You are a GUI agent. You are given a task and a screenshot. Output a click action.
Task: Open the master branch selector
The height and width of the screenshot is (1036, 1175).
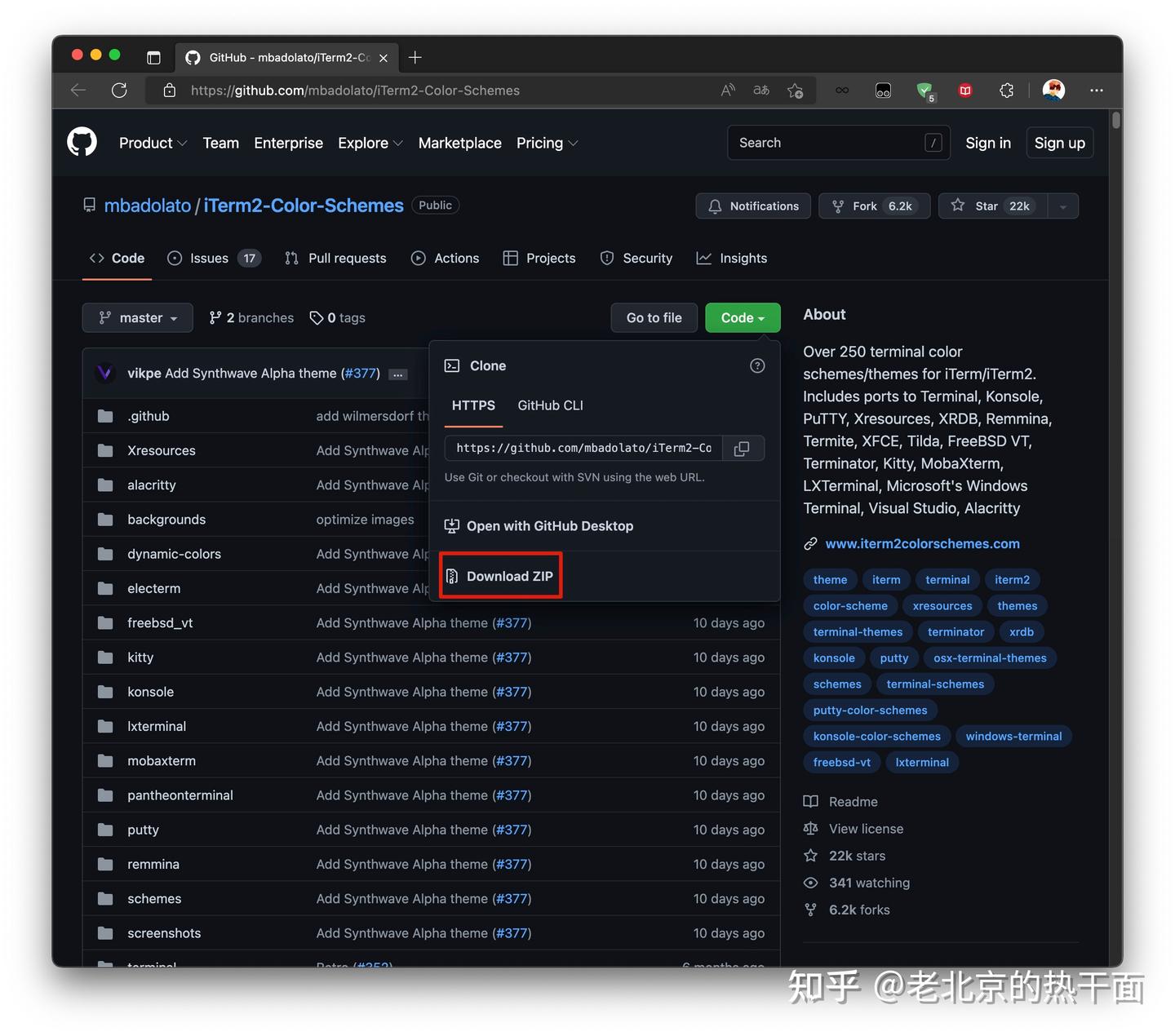click(x=137, y=317)
